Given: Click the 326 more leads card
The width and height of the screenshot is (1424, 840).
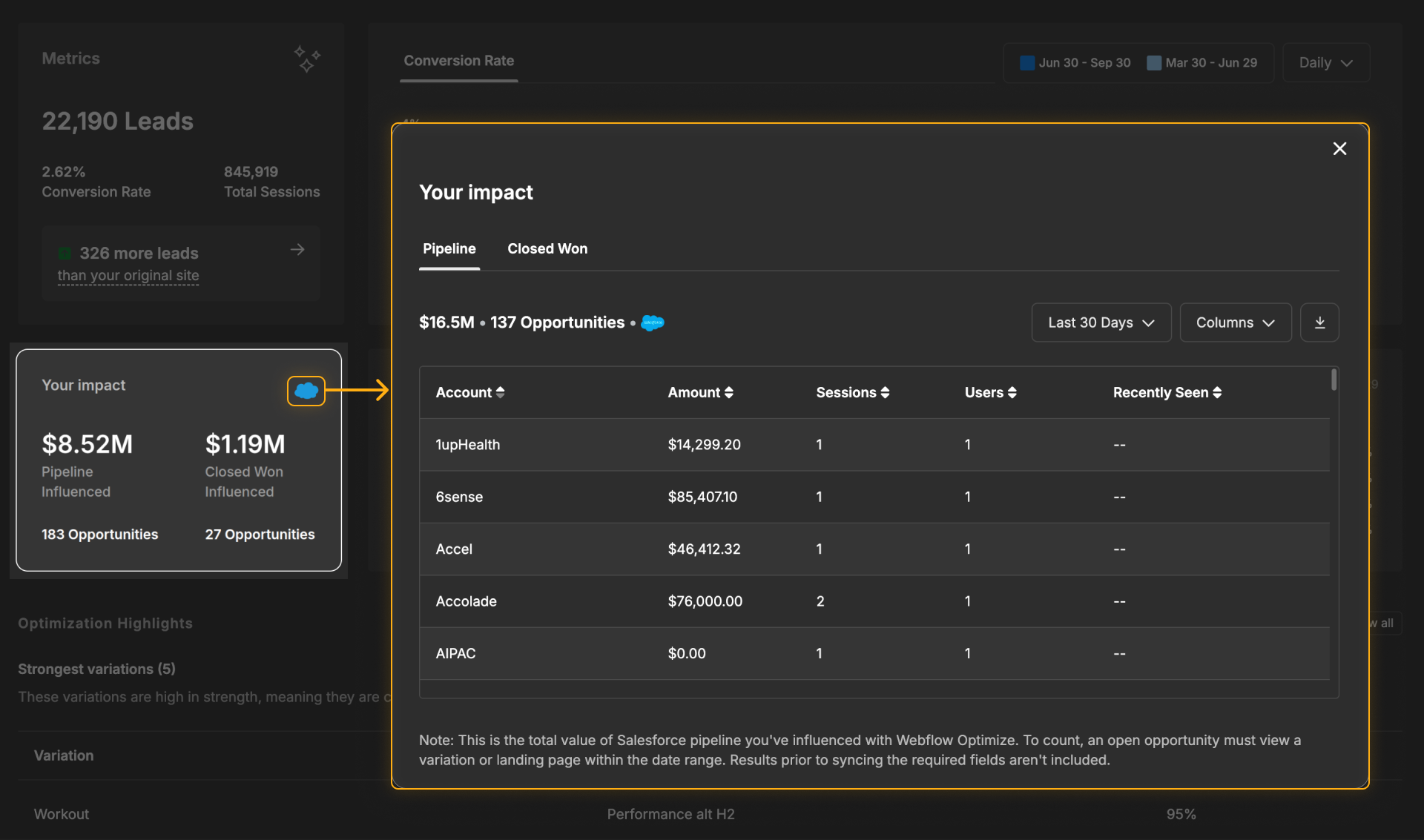Looking at the screenshot, I should (x=181, y=263).
